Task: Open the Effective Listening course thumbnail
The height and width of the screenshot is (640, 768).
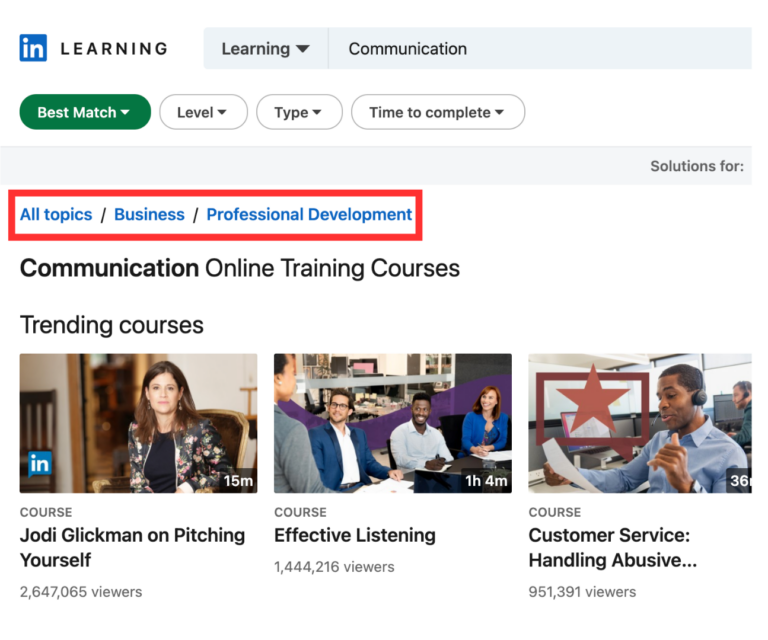Action: coord(393,423)
